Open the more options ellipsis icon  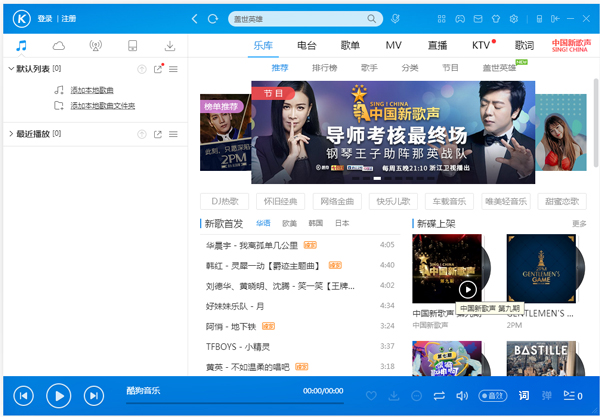[416, 396]
